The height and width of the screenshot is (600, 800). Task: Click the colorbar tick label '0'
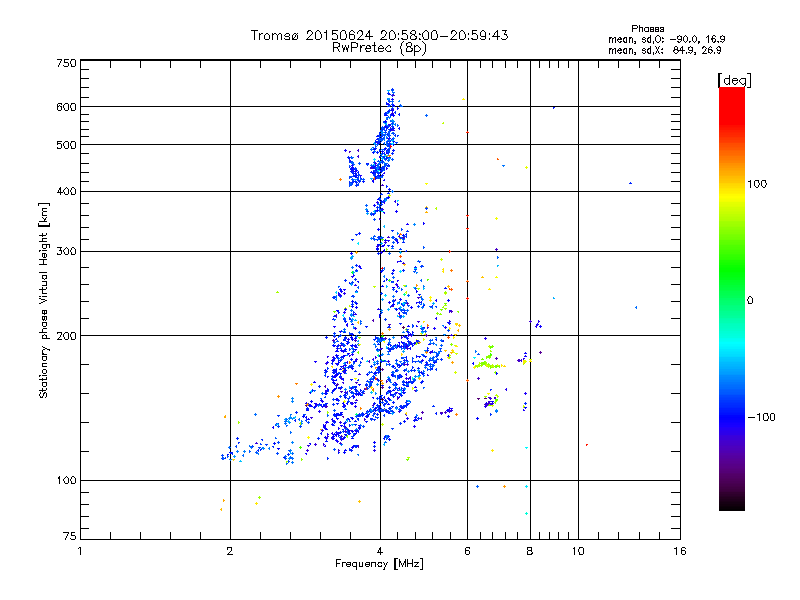(750, 301)
